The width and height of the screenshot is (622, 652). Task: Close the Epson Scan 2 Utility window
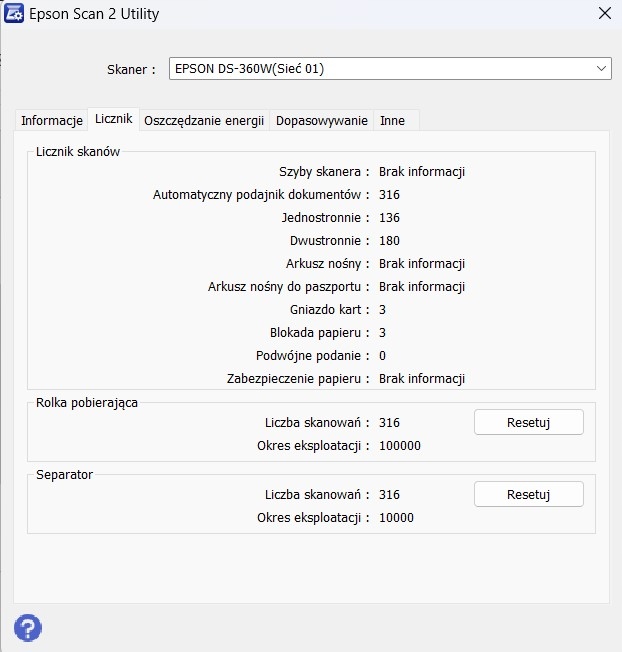coord(605,13)
